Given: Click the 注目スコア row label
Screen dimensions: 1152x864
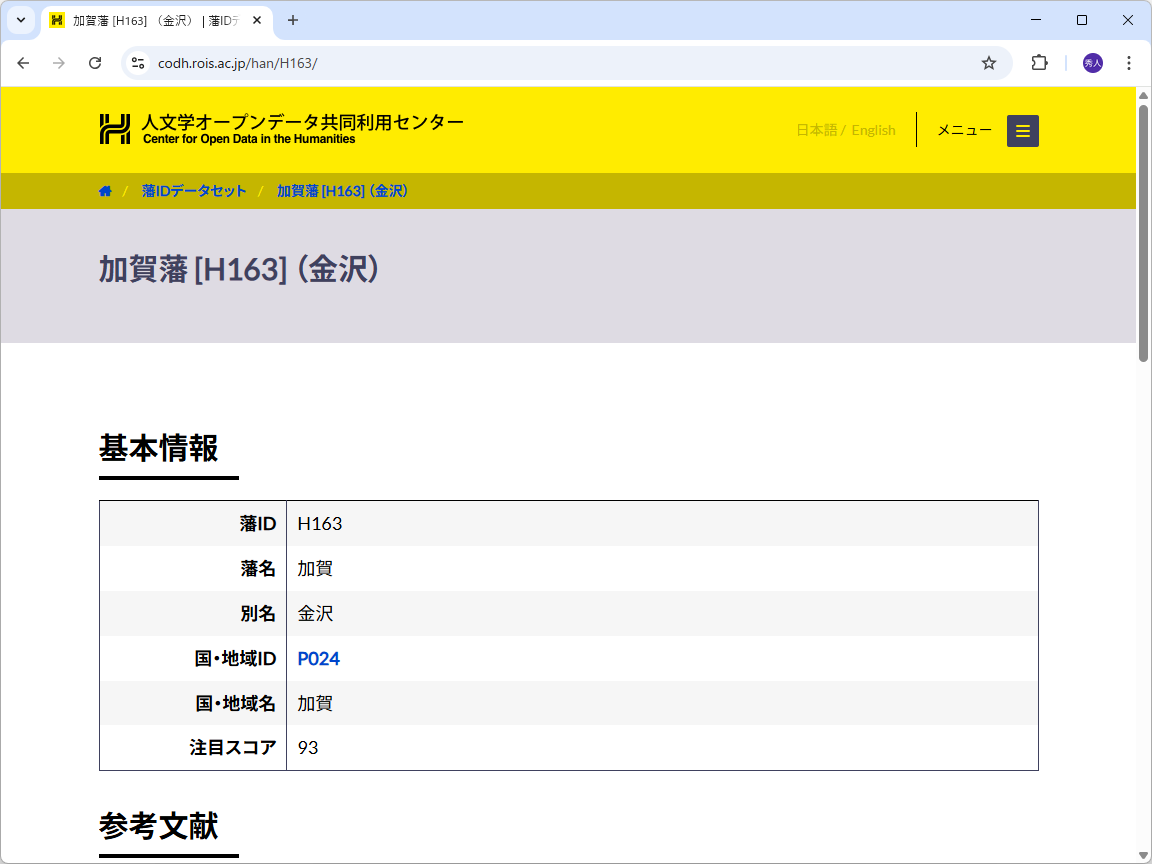Looking at the screenshot, I should 233,748.
